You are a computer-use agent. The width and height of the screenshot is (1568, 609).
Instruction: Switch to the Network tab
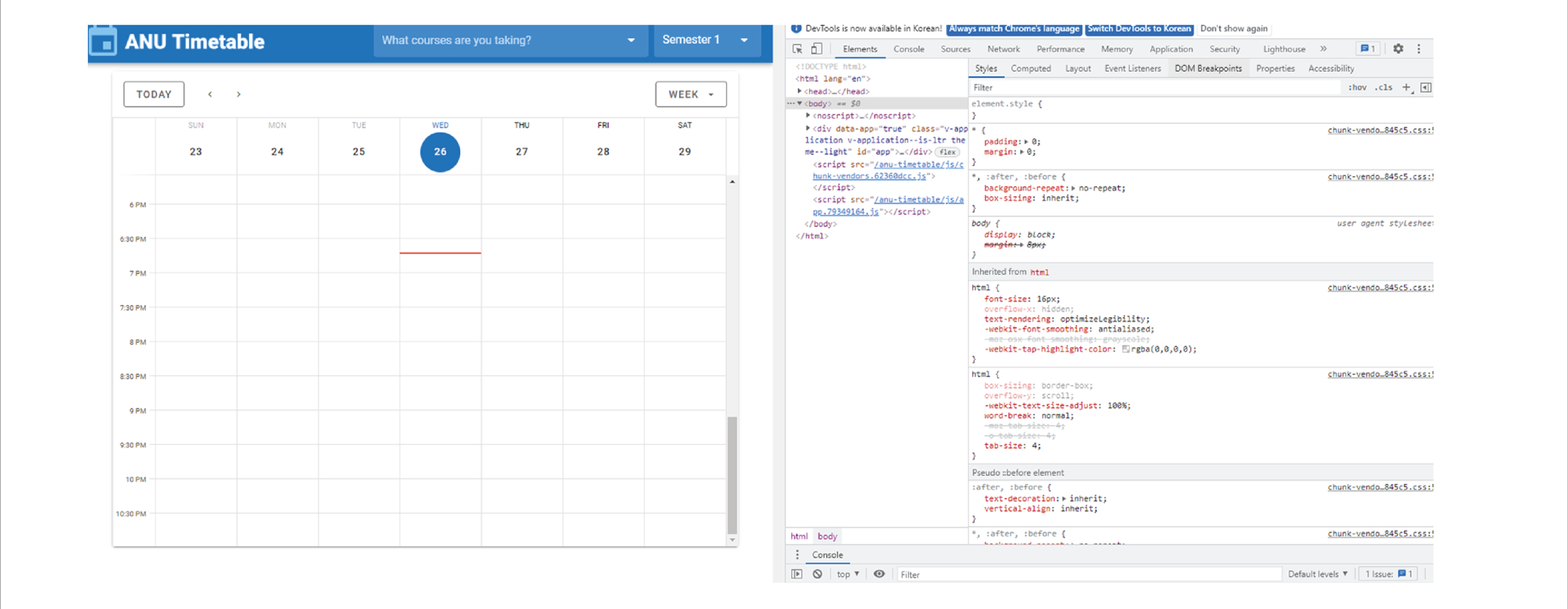pyautogui.click(x=1003, y=49)
